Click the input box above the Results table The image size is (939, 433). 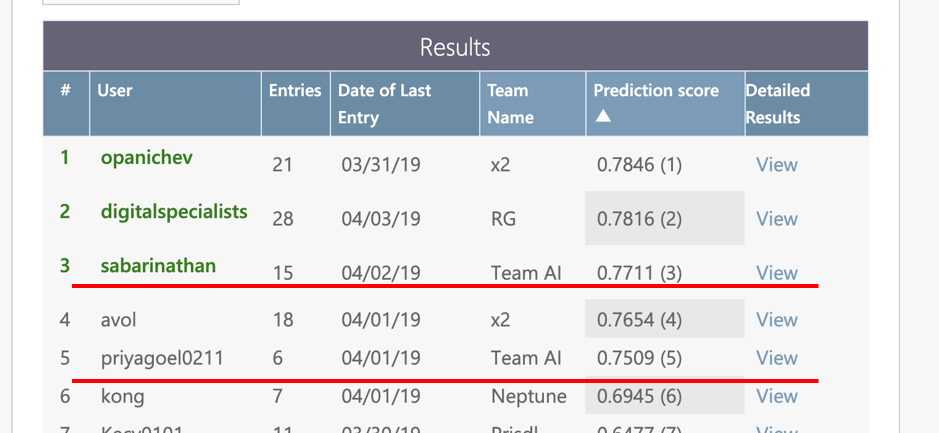pyautogui.click(x=141, y=2)
